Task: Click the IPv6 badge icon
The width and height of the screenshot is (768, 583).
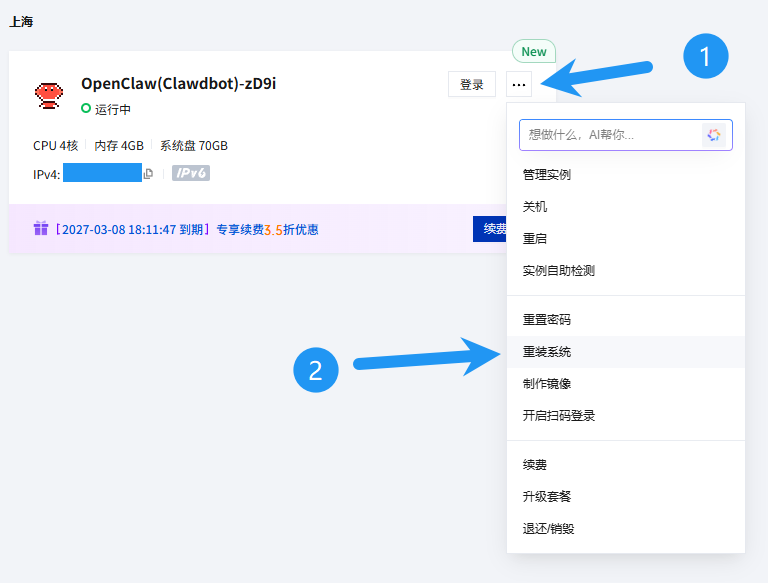Action: click(190, 173)
